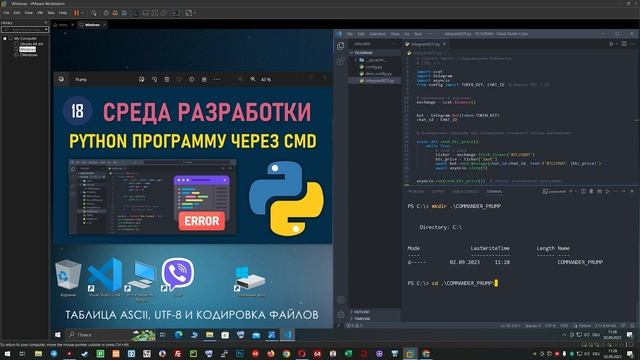640x360 pixels.
Task: Split the VS Code editor
Action: (x=624, y=44)
